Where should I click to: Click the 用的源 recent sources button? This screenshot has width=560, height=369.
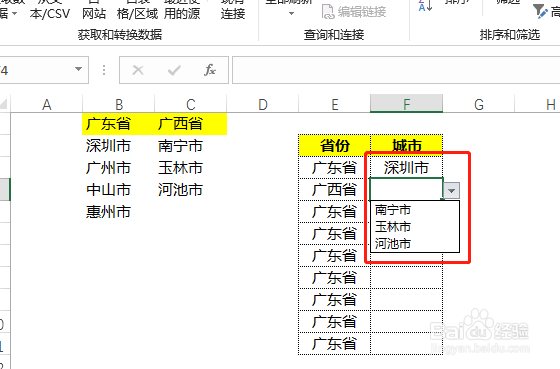(182, 10)
